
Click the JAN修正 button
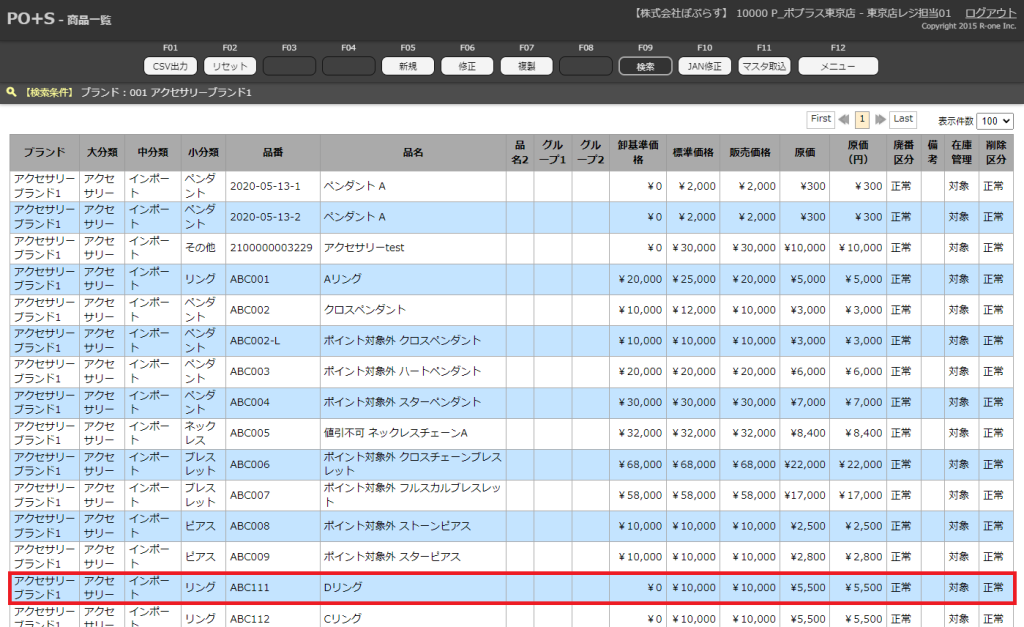[704, 67]
